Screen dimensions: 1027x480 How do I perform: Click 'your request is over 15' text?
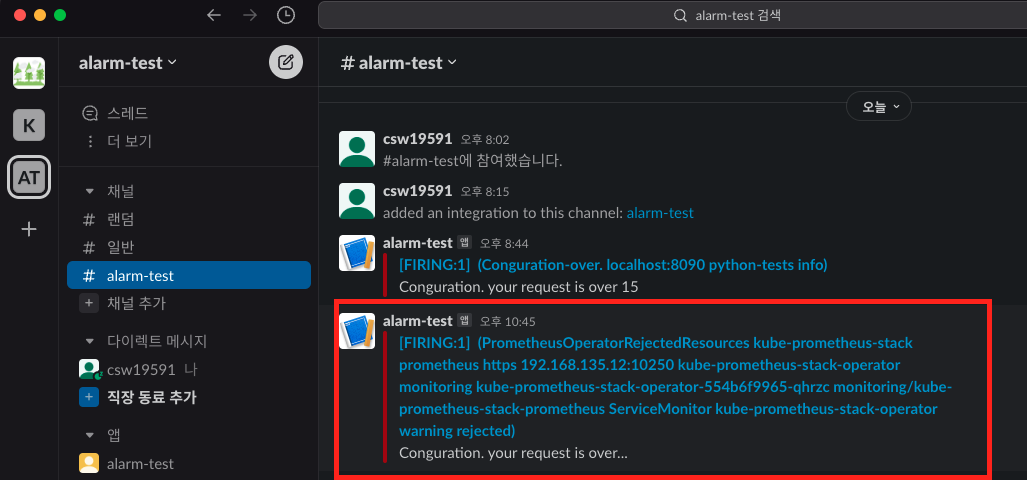[562, 287]
